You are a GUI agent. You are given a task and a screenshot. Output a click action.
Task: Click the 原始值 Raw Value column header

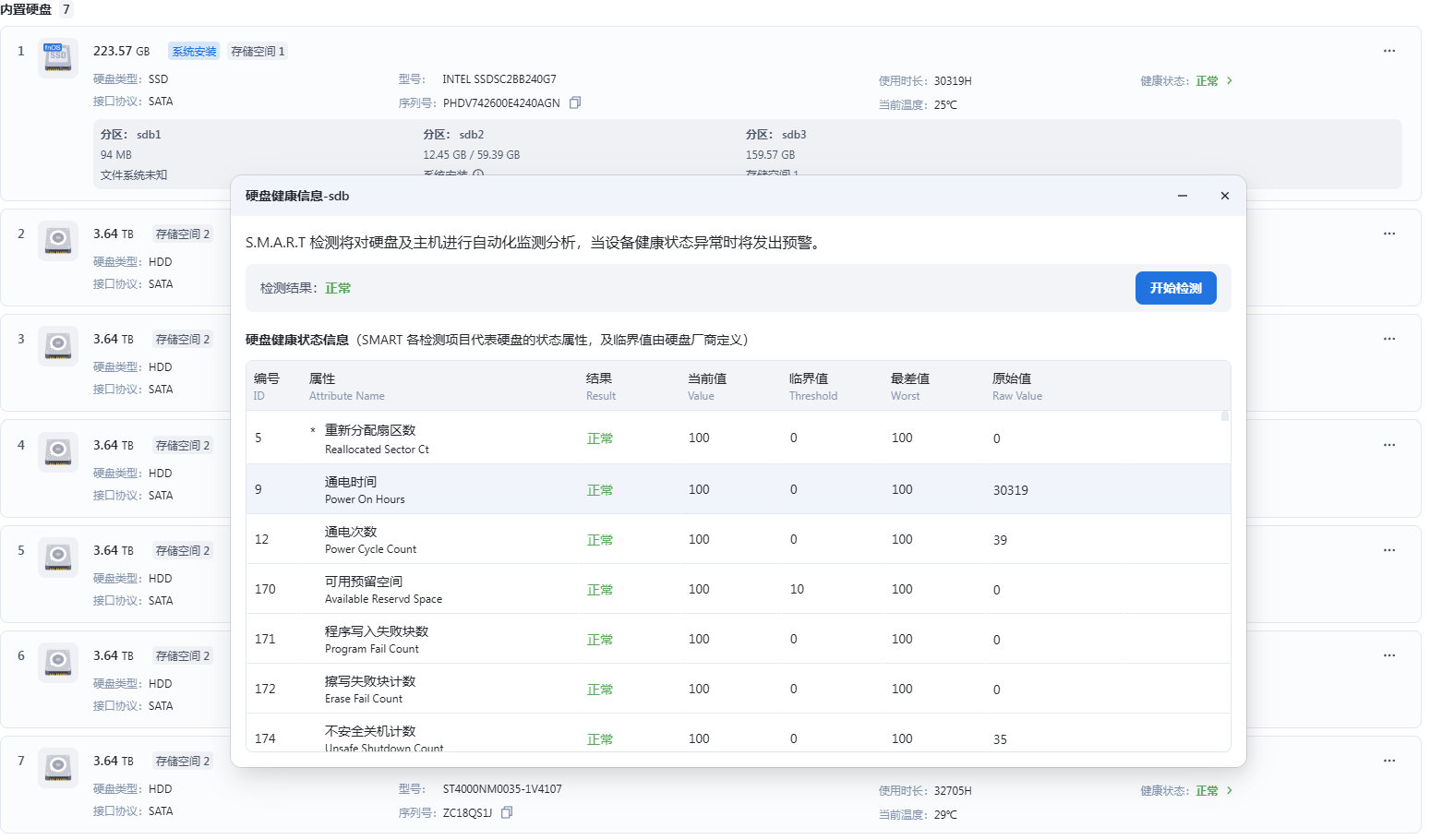pyautogui.click(x=1017, y=387)
